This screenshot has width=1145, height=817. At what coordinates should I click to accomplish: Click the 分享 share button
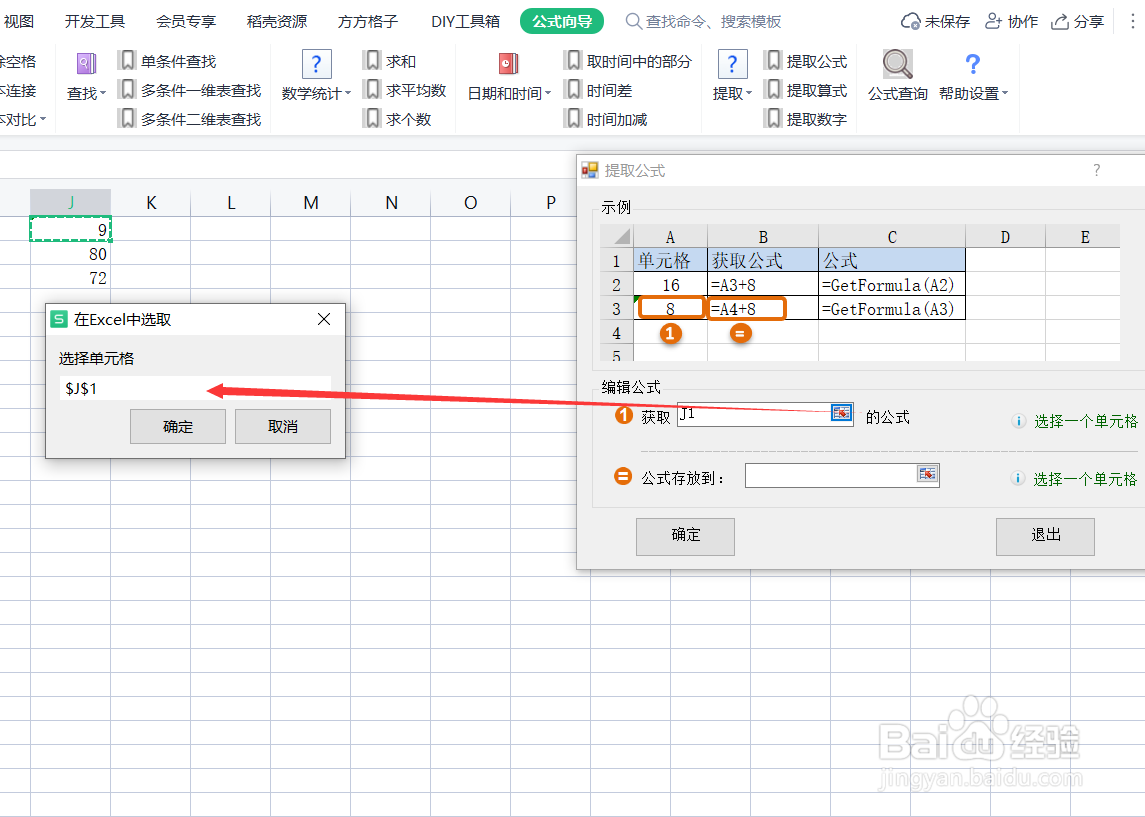(1077, 21)
